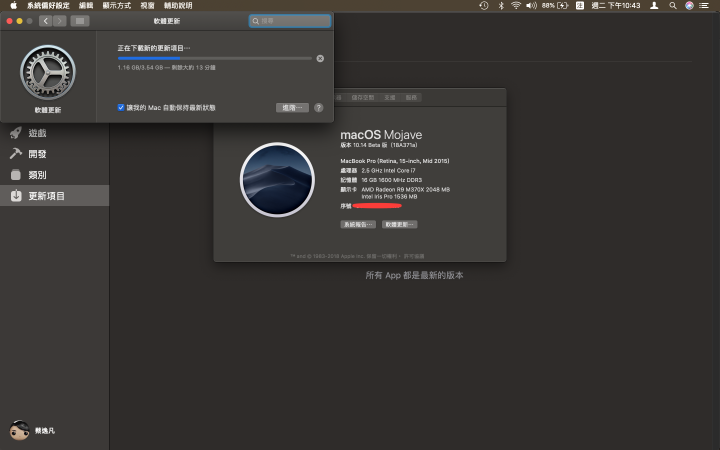The image size is (720, 450).
Task: Open the 編輯 menu
Action: (x=86, y=6)
